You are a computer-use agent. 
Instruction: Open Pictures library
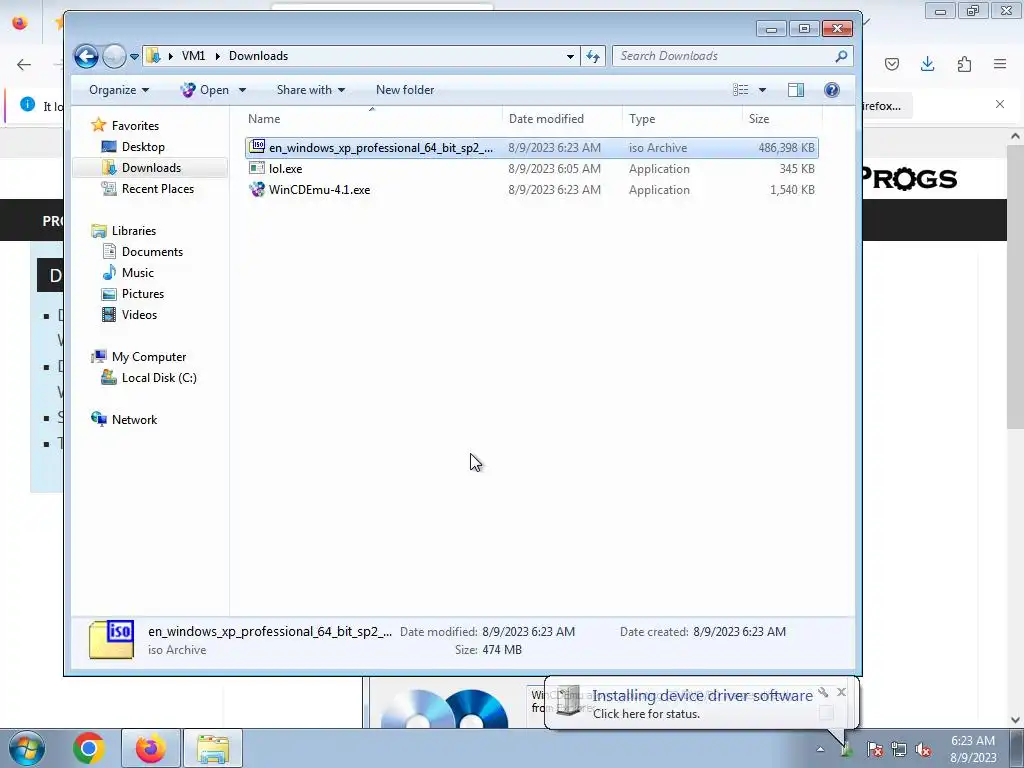(x=142, y=293)
